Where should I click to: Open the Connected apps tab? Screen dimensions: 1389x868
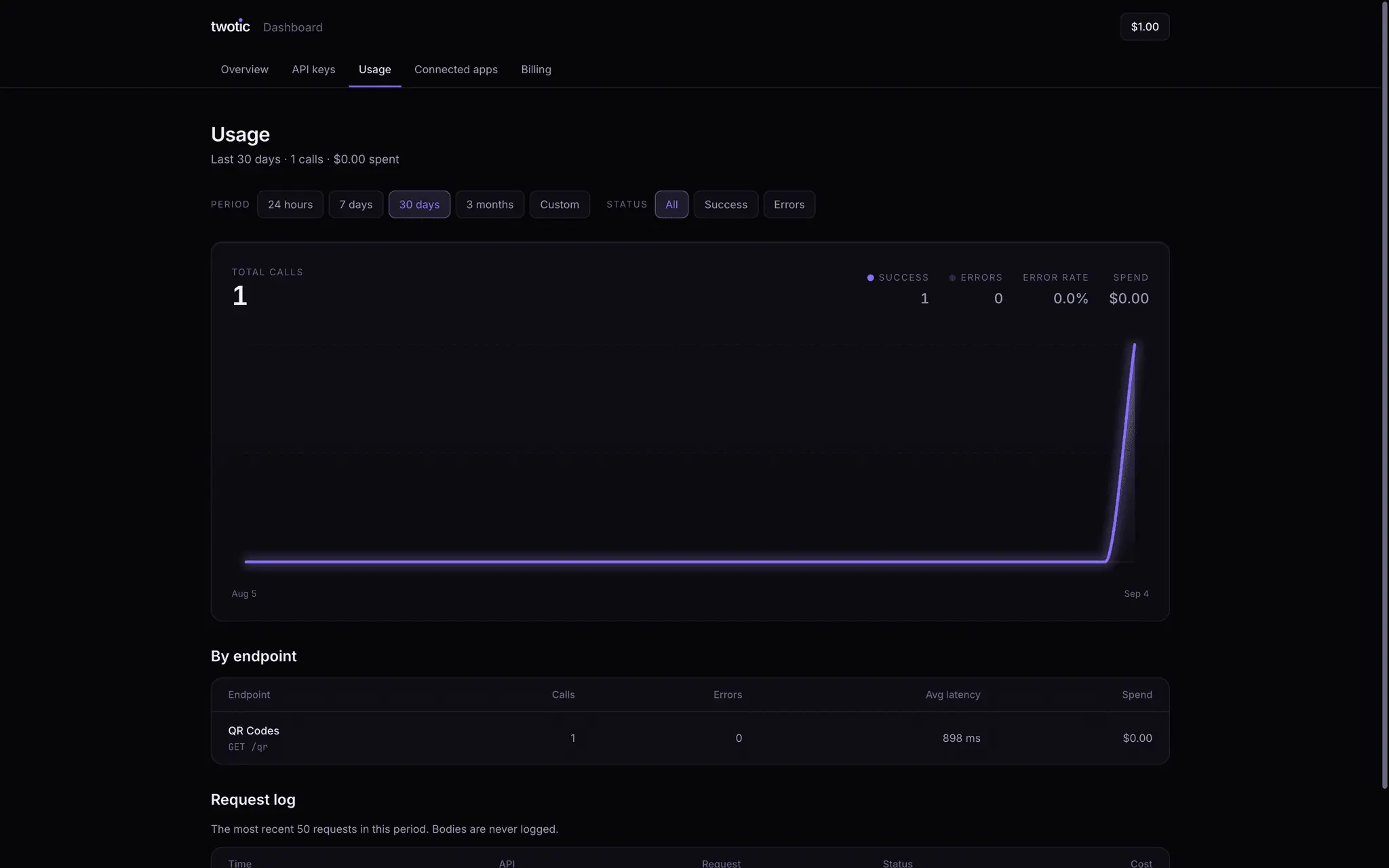coord(456,69)
